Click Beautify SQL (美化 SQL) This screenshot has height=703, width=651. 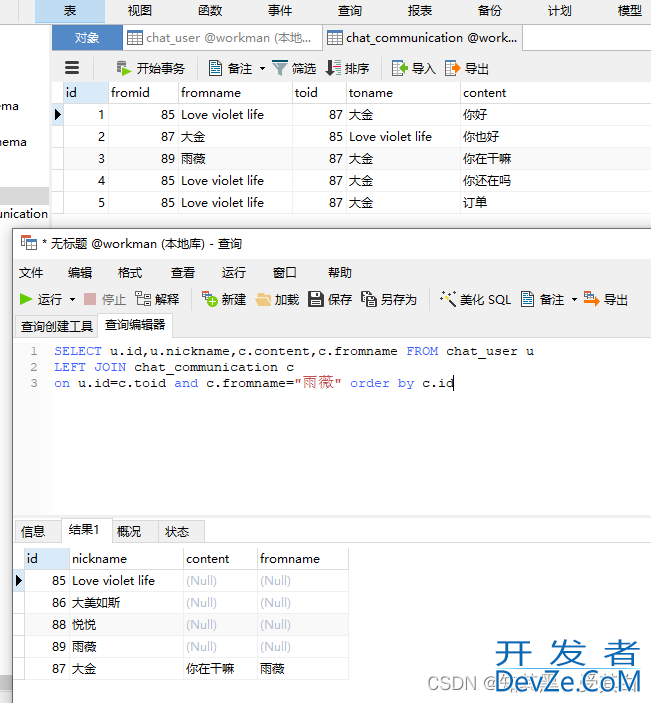[x=475, y=299]
